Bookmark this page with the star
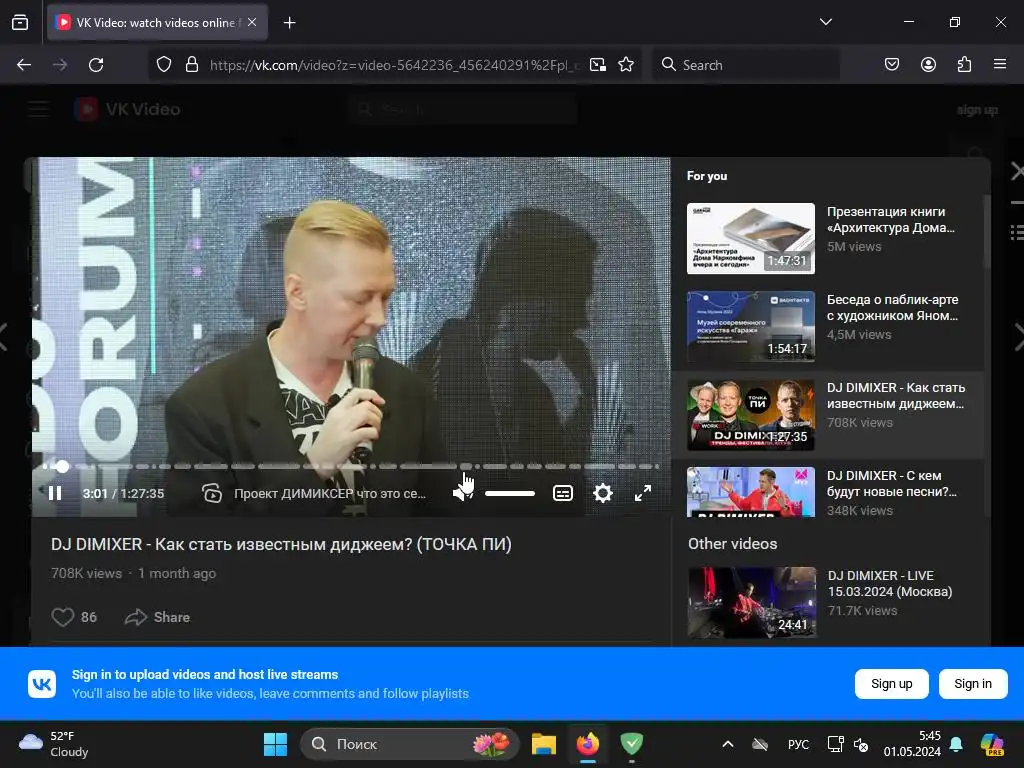 point(626,65)
